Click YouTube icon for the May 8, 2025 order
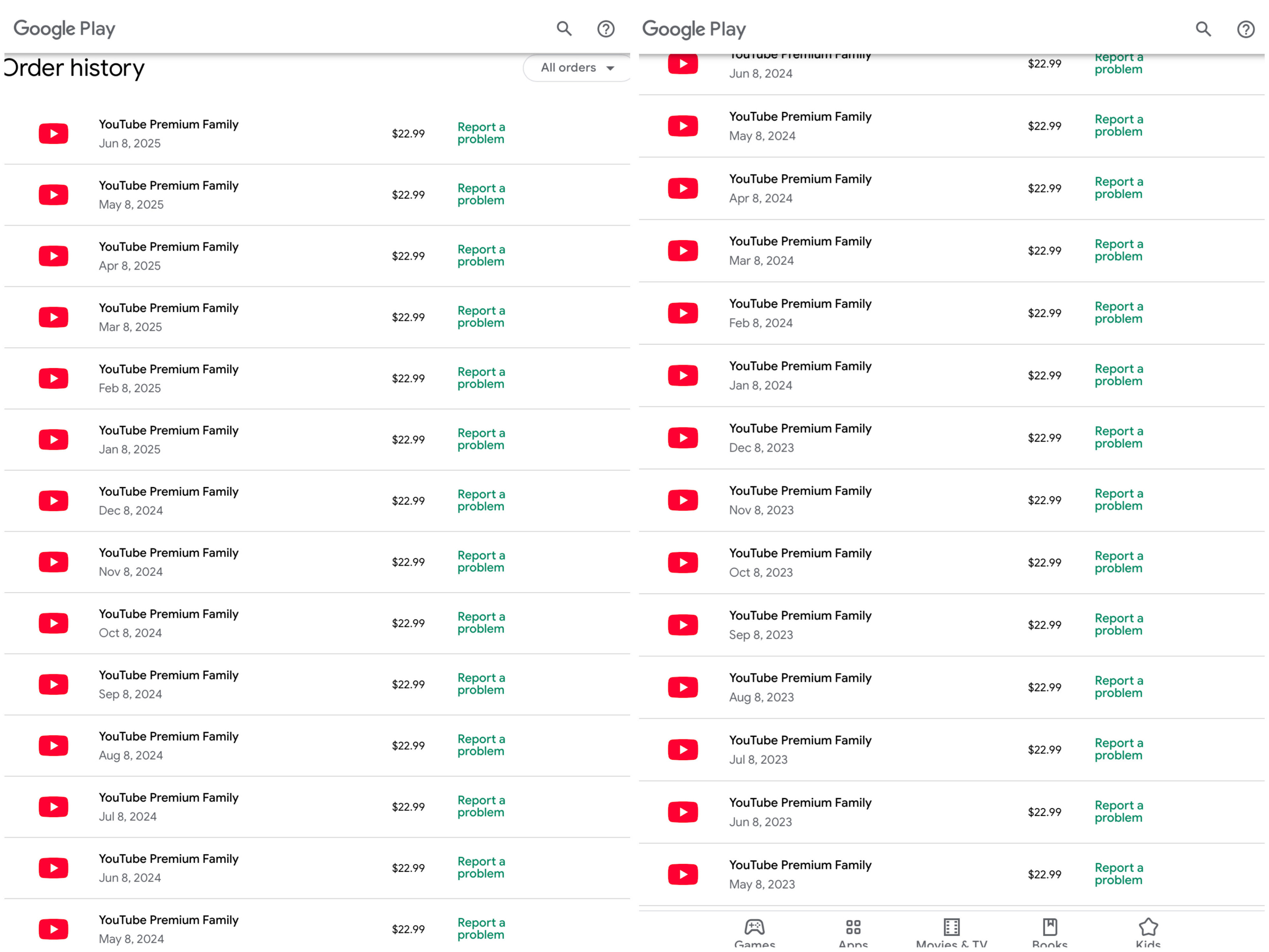The image size is (1269, 952). click(x=53, y=195)
